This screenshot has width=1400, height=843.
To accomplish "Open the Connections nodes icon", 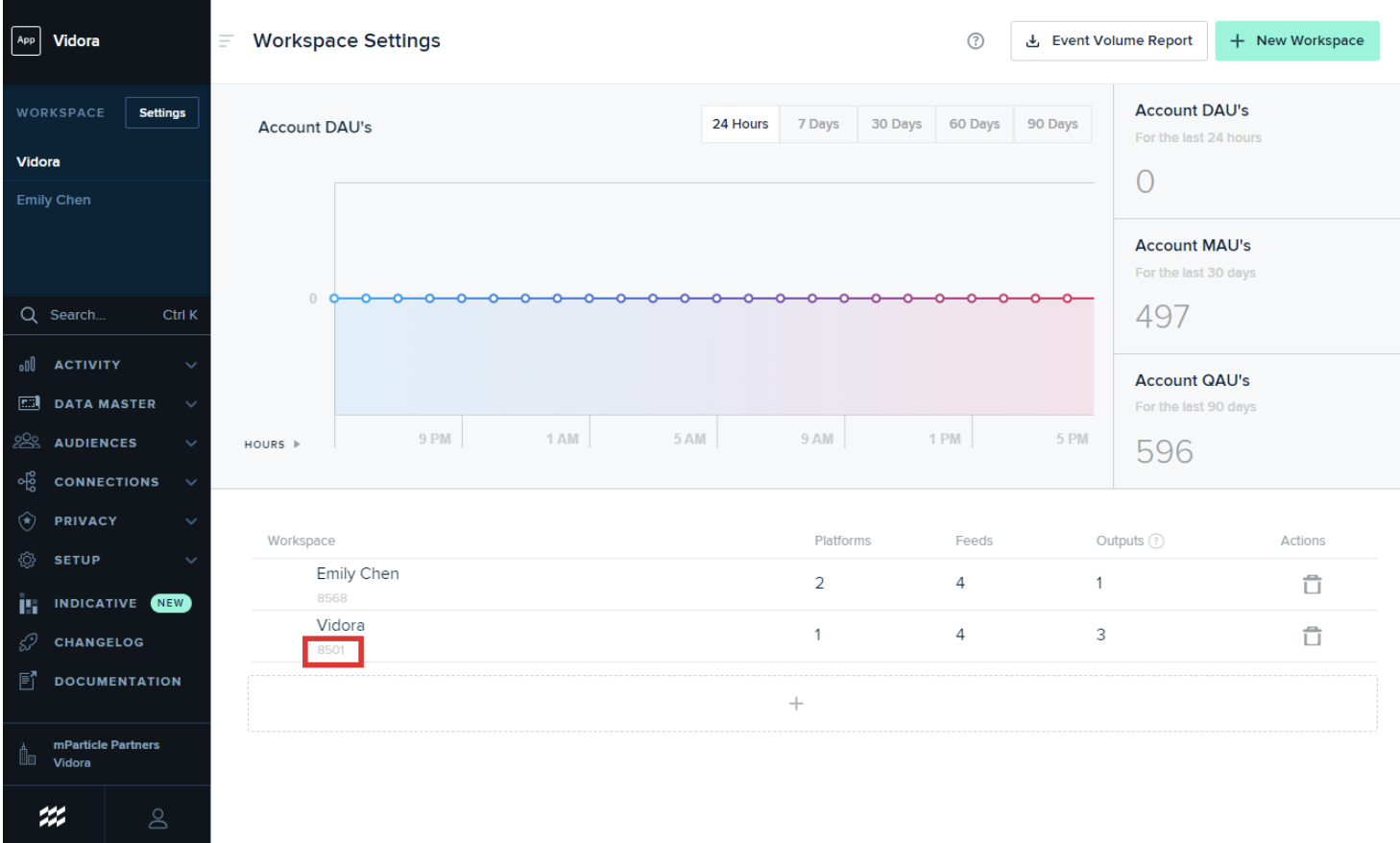I will (27, 481).
